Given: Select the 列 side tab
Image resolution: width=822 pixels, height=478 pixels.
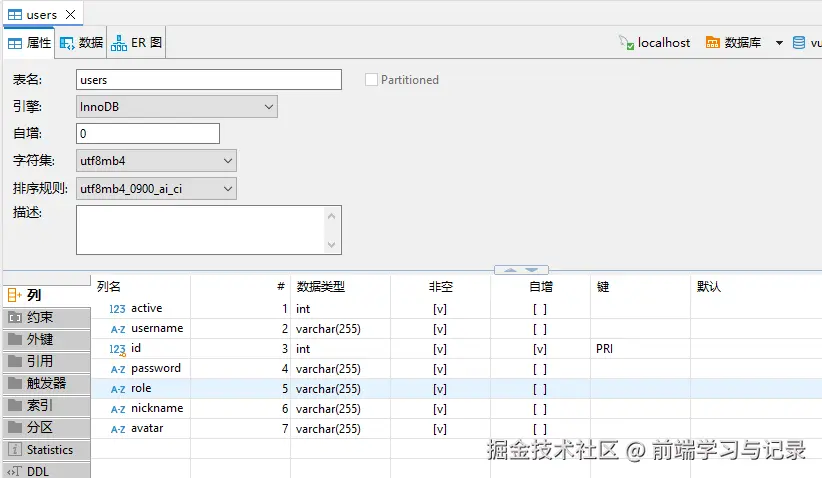Looking at the screenshot, I should pyautogui.click(x=47, y=295).
